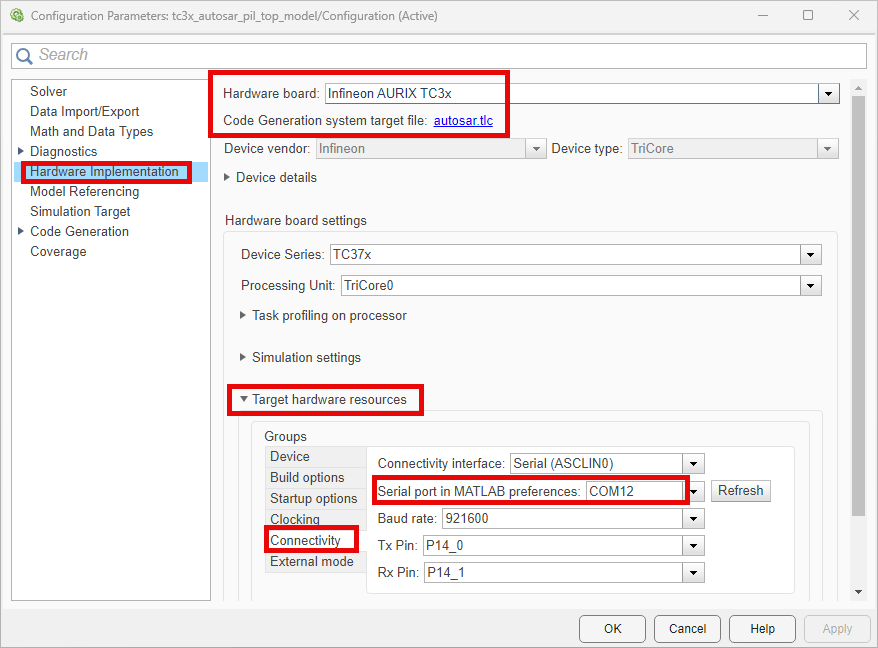
Task: Click the Help button
Action: coord(762,628)
